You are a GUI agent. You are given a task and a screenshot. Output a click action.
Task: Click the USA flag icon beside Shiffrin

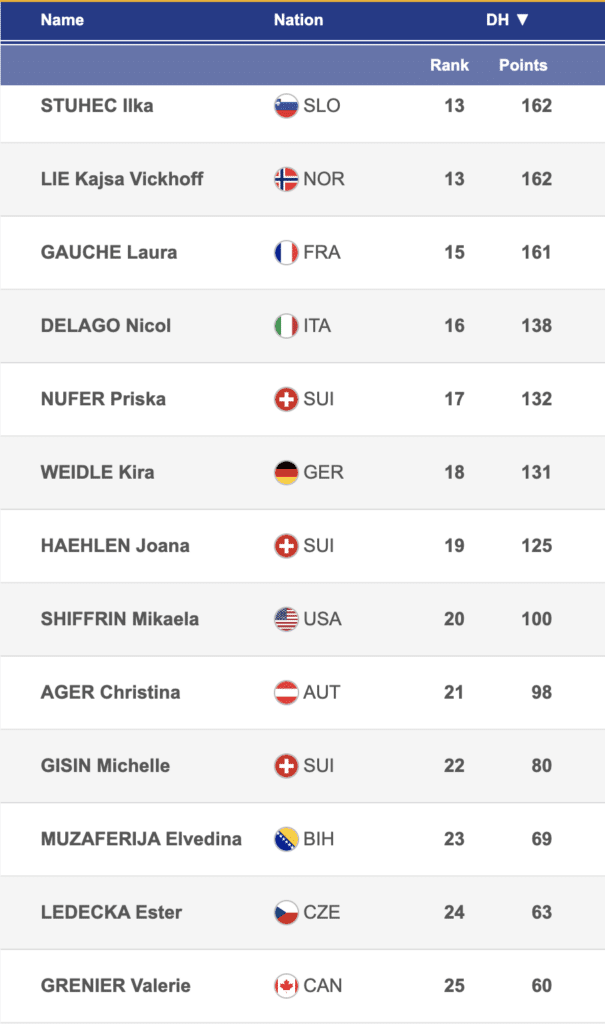pos(286,619)
